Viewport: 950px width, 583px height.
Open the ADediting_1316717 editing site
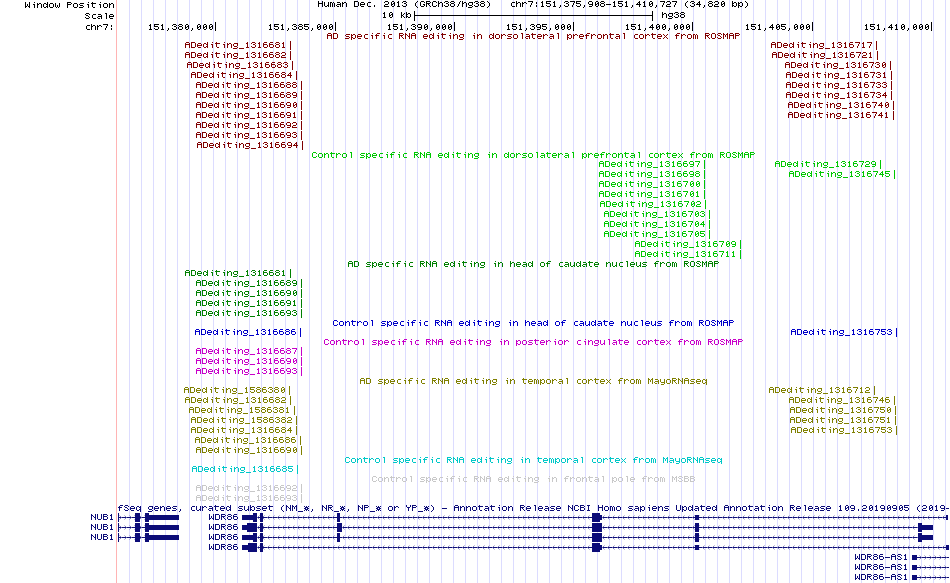tap(822, 45)
